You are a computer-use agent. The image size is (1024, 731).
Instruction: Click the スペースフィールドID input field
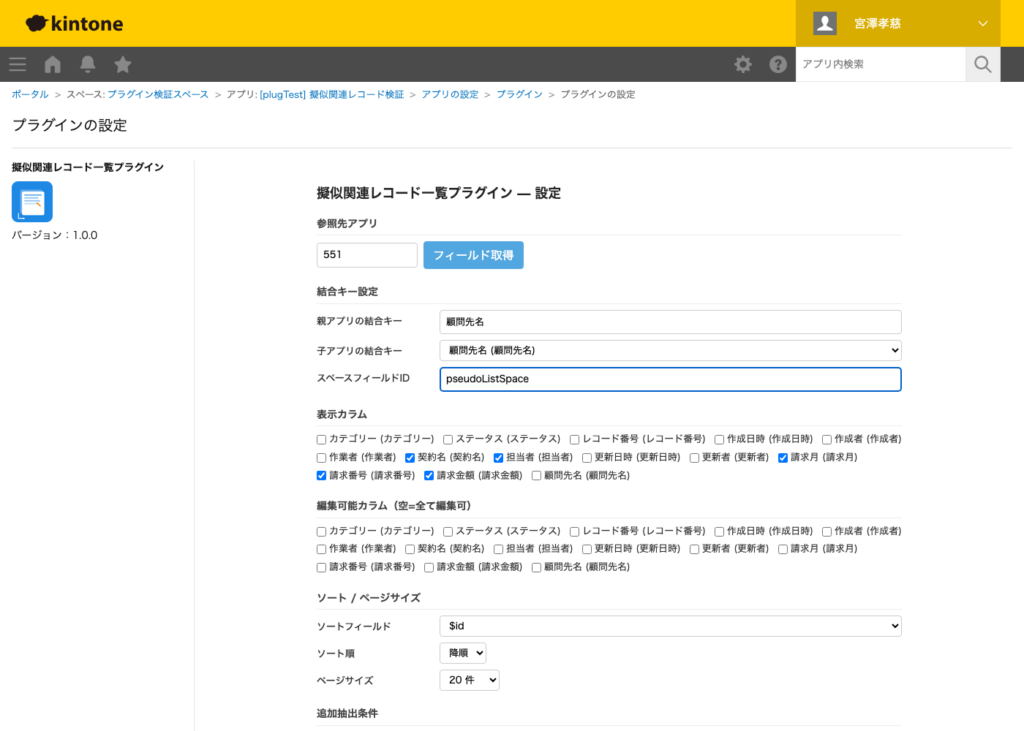670,379
